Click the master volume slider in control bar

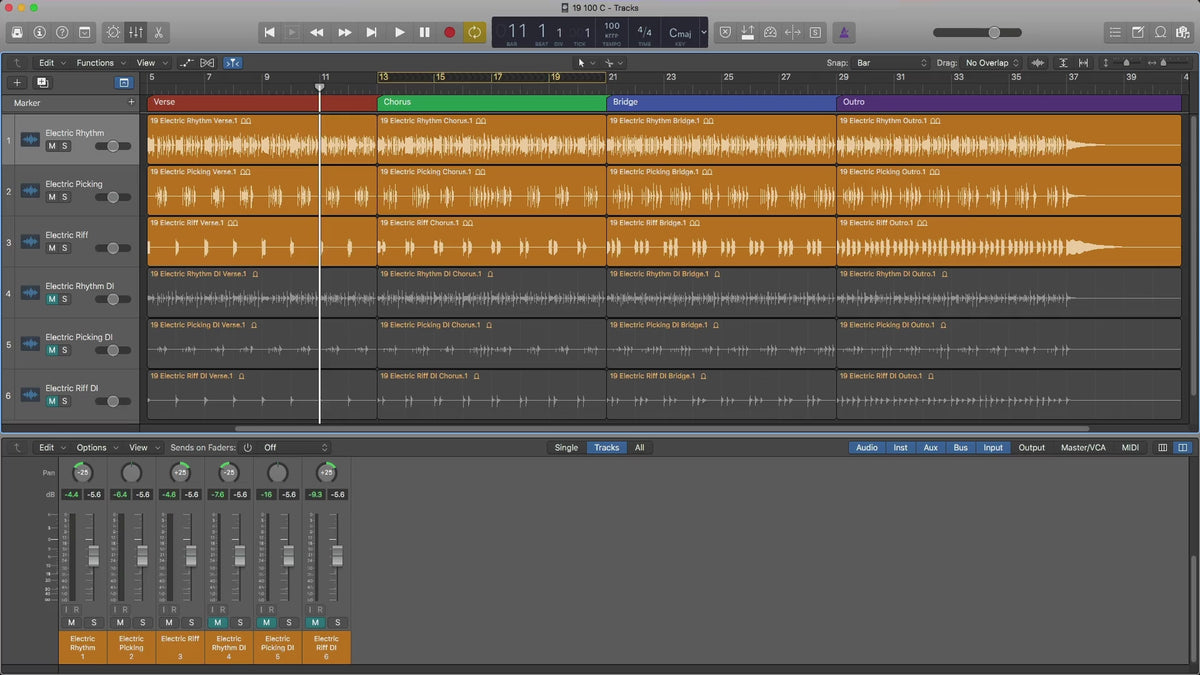(x=992, y=32)
